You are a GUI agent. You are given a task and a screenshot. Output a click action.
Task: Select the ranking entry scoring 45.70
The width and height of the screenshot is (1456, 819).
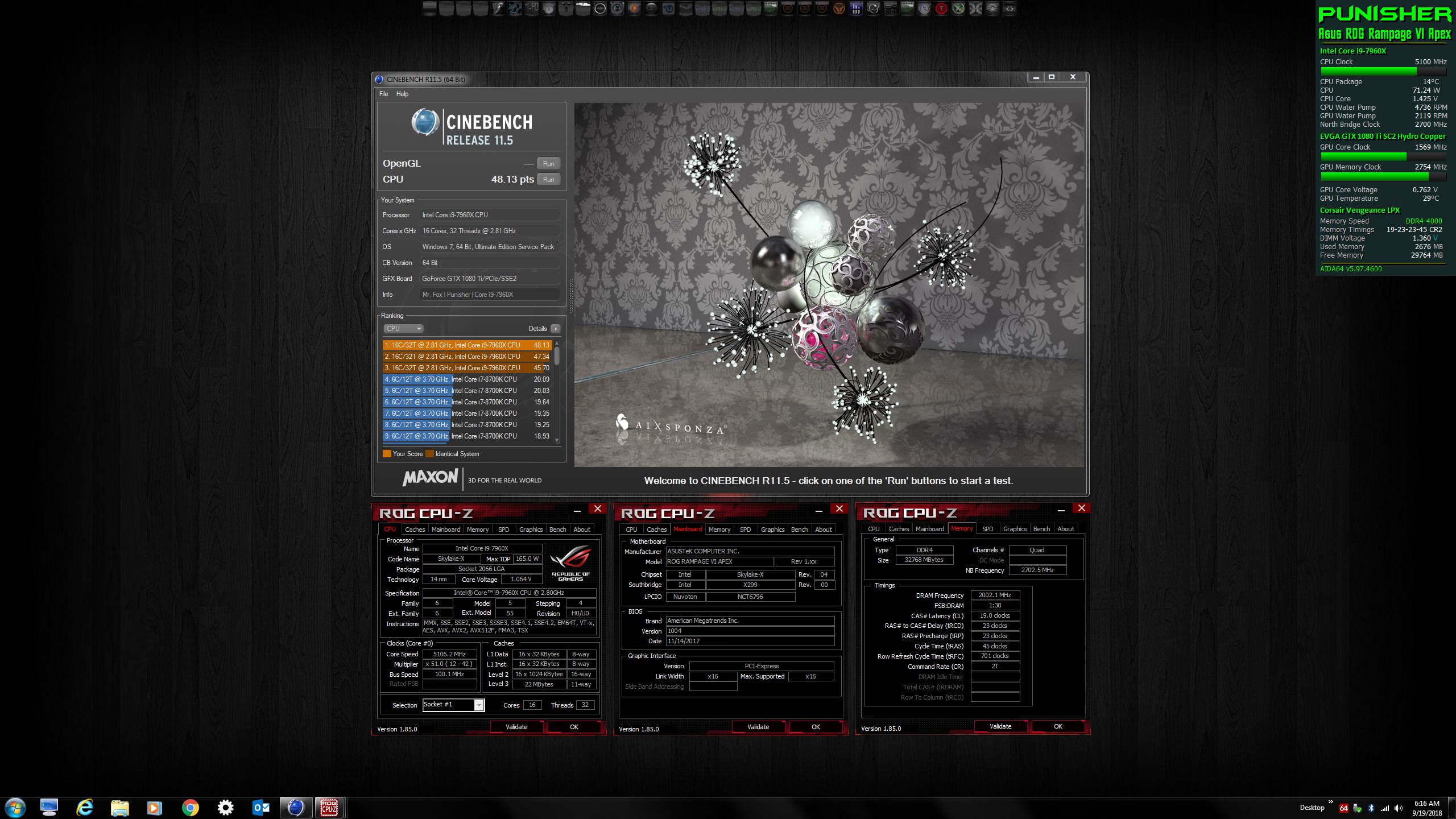(x=467, y=368)
